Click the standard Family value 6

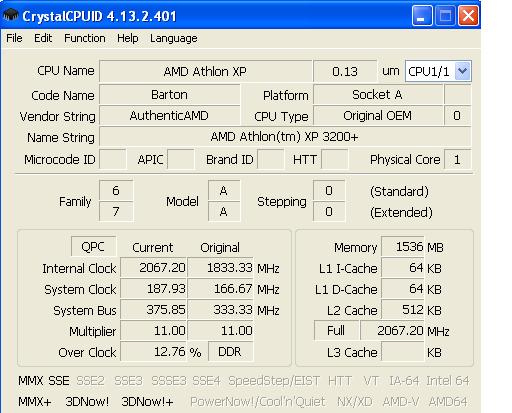(116, 191)
